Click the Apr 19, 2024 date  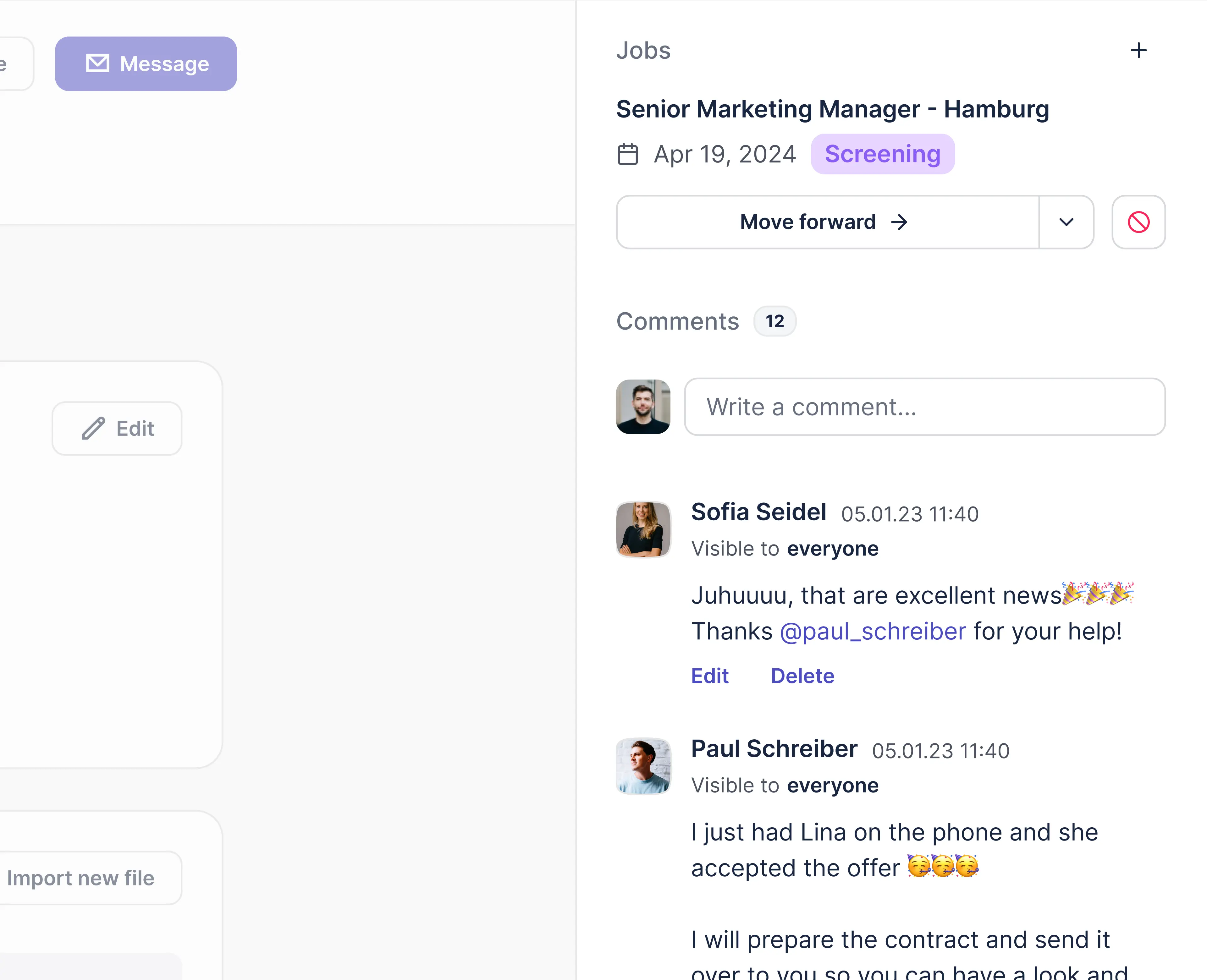click(725, 154)
